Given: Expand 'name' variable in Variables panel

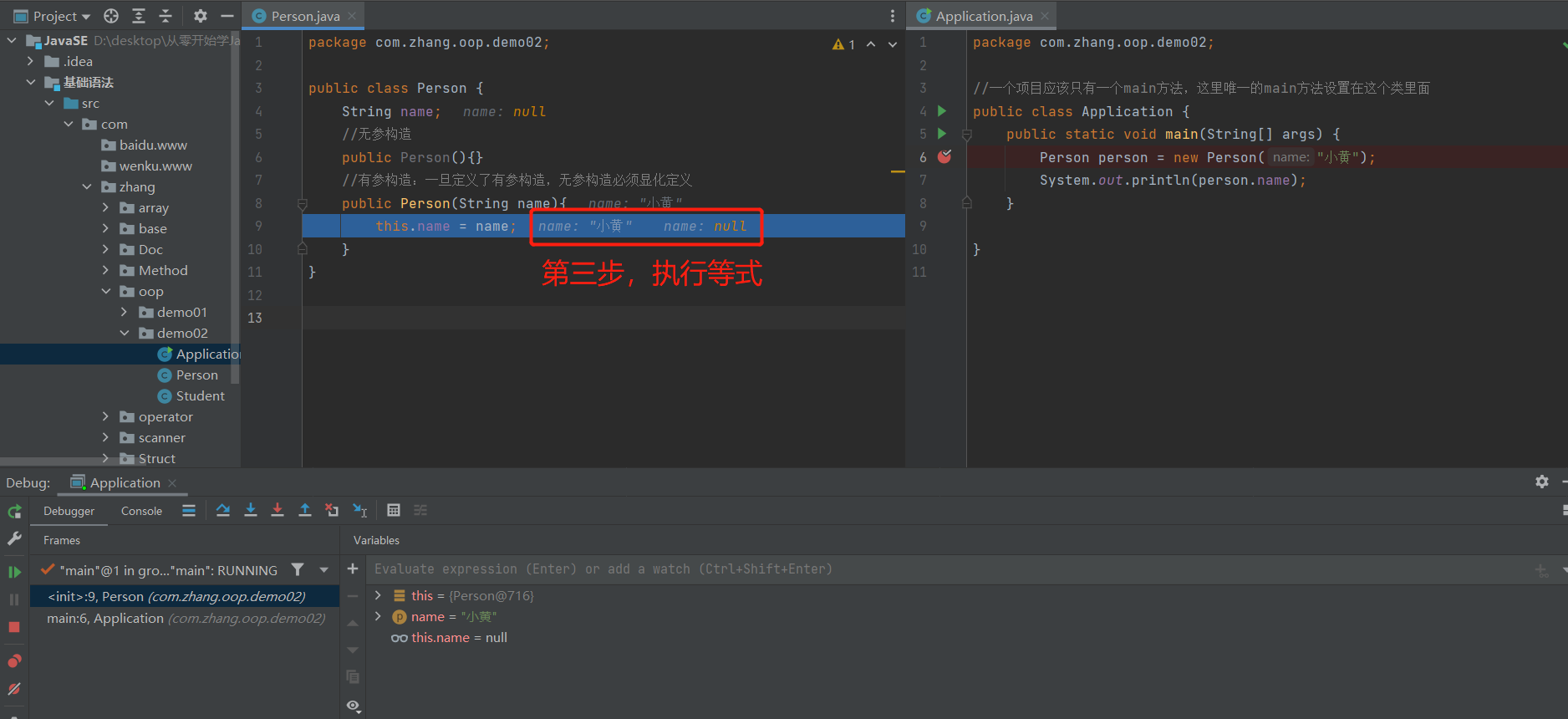Looking at the screenshot, I should (x=378, y=616).
